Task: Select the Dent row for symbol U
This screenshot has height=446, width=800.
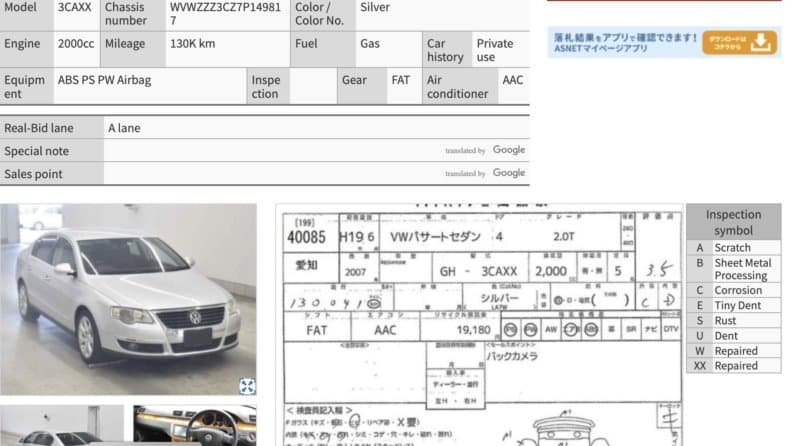Action: tap(733, 336)
